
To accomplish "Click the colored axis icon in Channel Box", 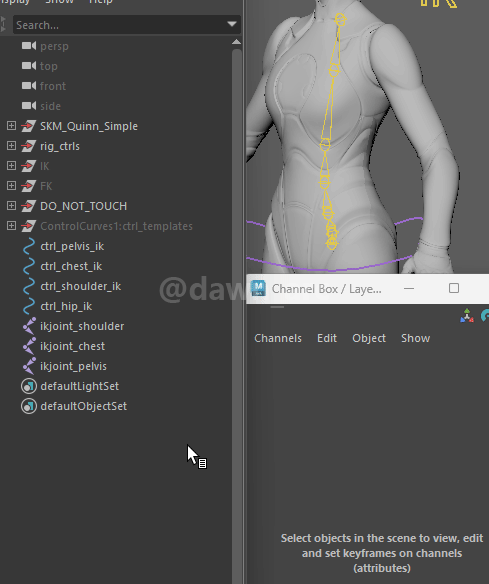I will coord(467,316).
